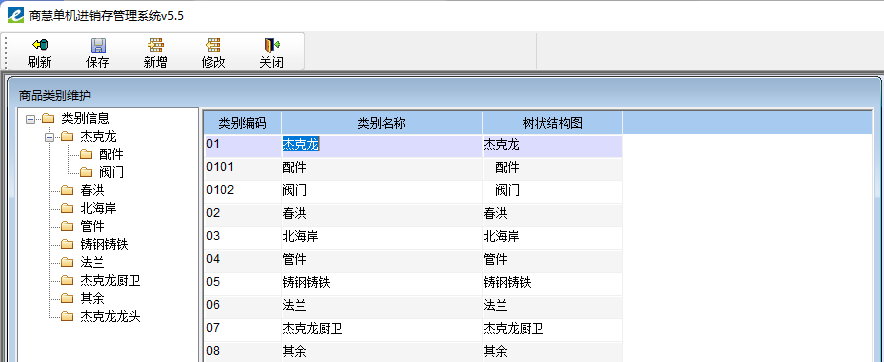Click folder icon beside 杰克龙 tree node
This screenshot has width=884, height=362.
[67, 136]
